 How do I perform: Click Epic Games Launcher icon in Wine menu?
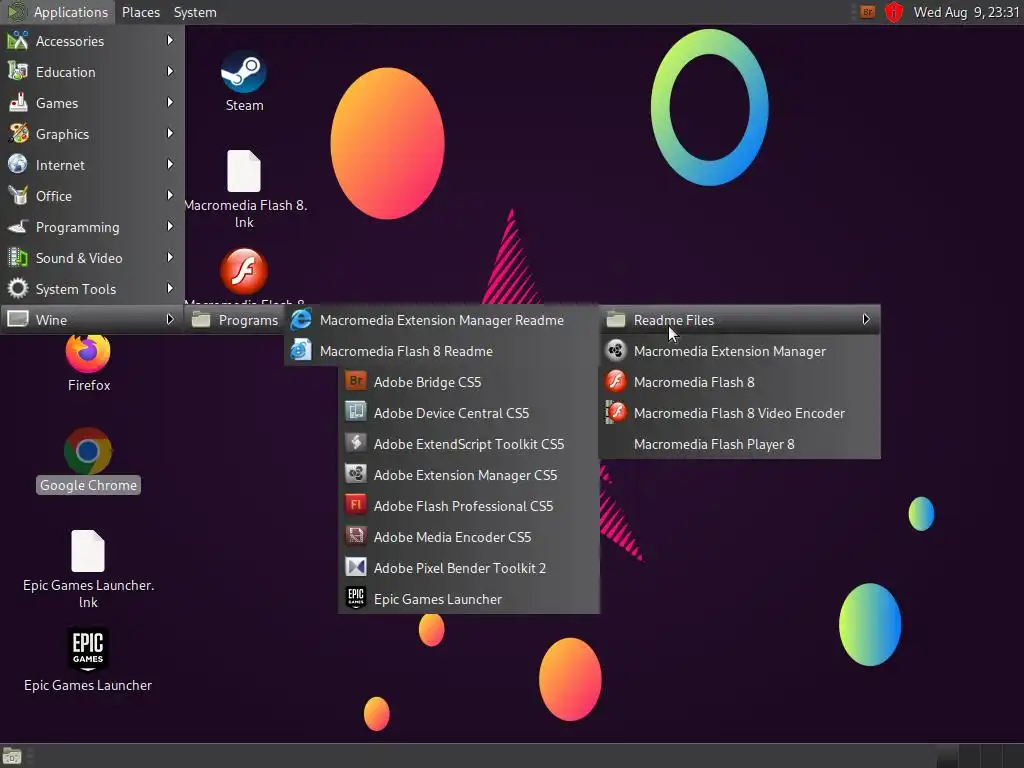(356, 598)
